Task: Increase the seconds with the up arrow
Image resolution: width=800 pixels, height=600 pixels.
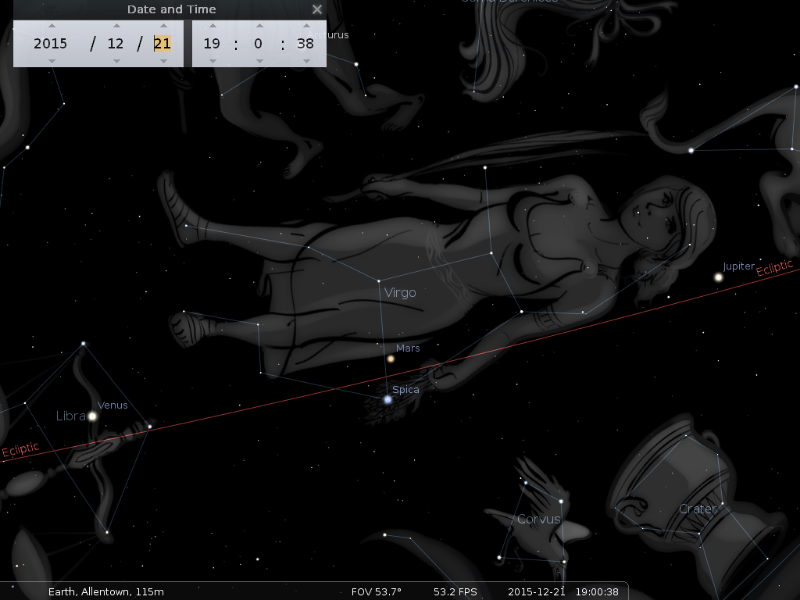Action: [305, 27]
